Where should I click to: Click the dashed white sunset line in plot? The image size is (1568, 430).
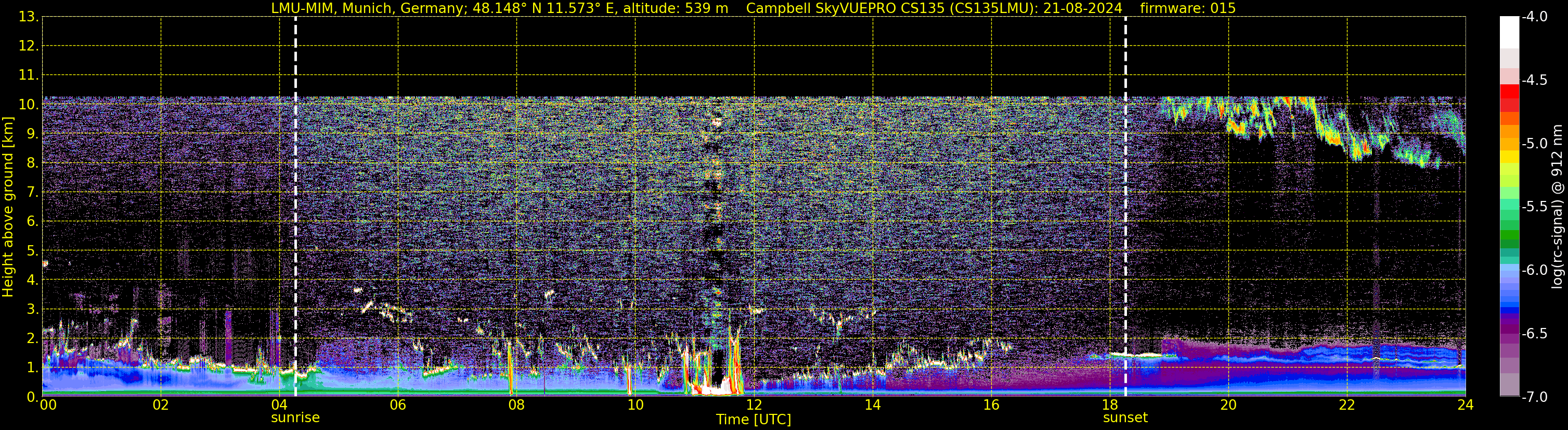click(x=1125, y=207)
